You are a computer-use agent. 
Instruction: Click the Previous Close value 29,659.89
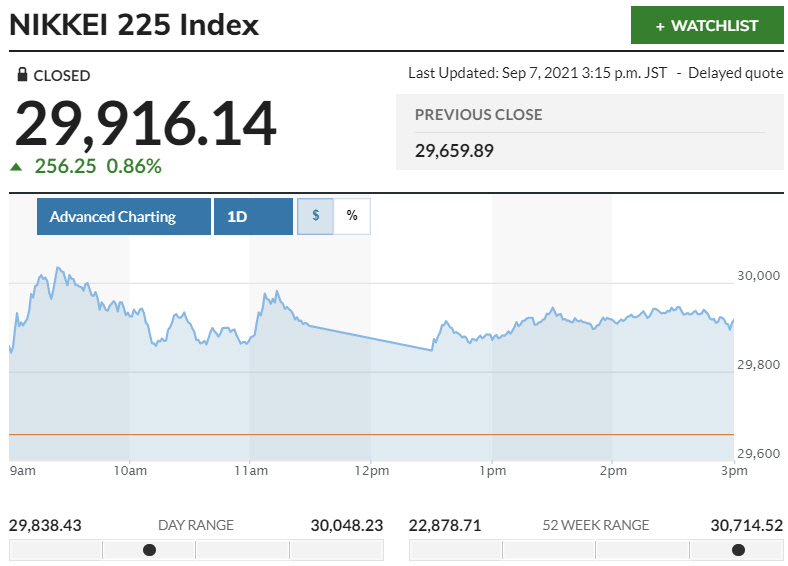[454, 151]
